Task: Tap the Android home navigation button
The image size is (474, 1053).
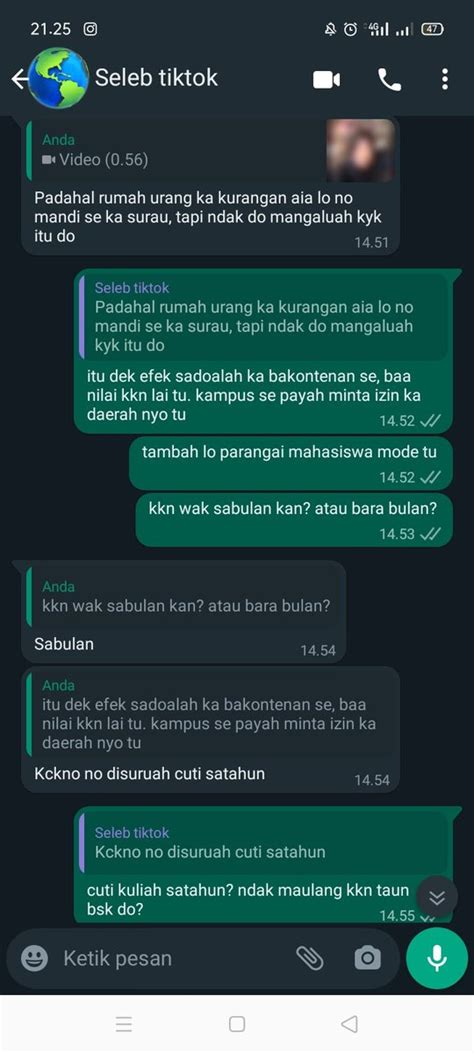Action: pyautogui.click(x=237, y=1024)
